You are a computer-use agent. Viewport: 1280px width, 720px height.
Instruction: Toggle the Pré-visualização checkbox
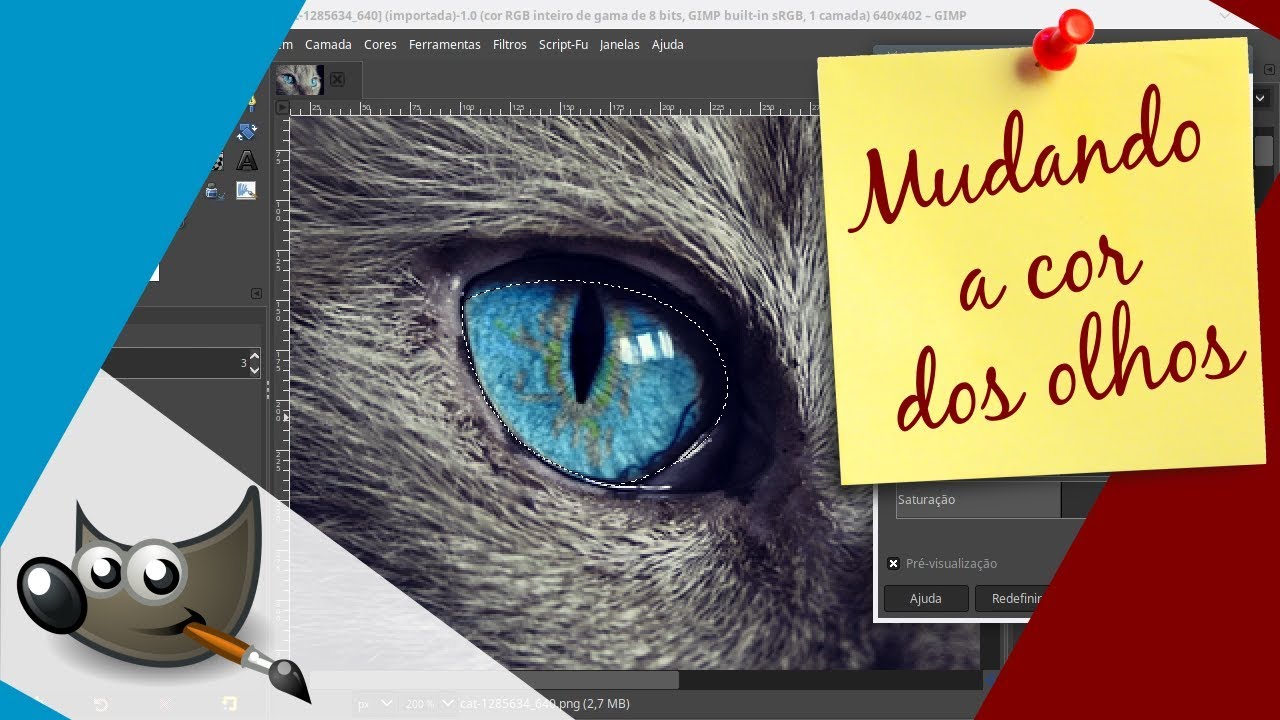pos(894,564)
